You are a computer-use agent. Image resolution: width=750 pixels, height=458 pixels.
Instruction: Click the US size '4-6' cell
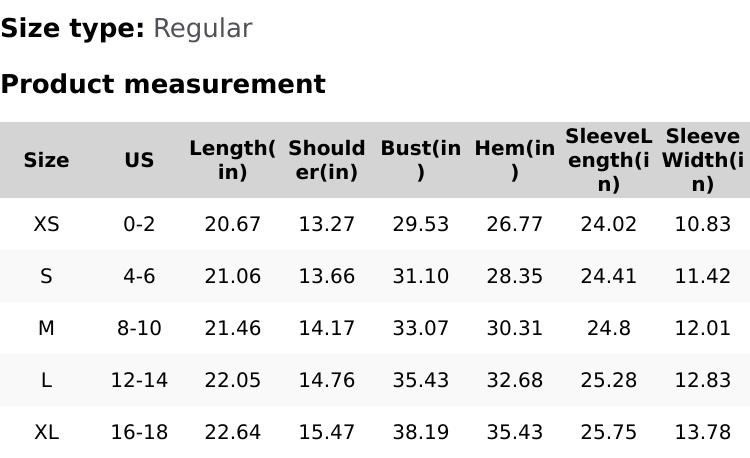tap(139, 276)
